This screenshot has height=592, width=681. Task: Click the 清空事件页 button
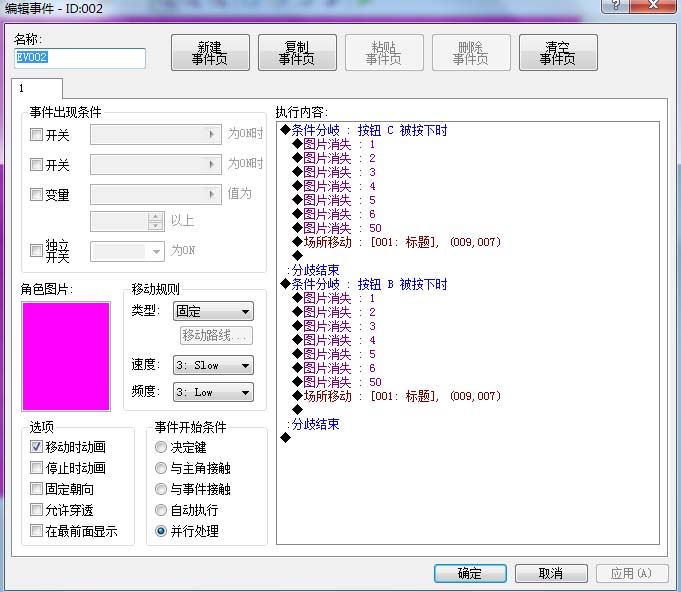[x=558, y=53]
